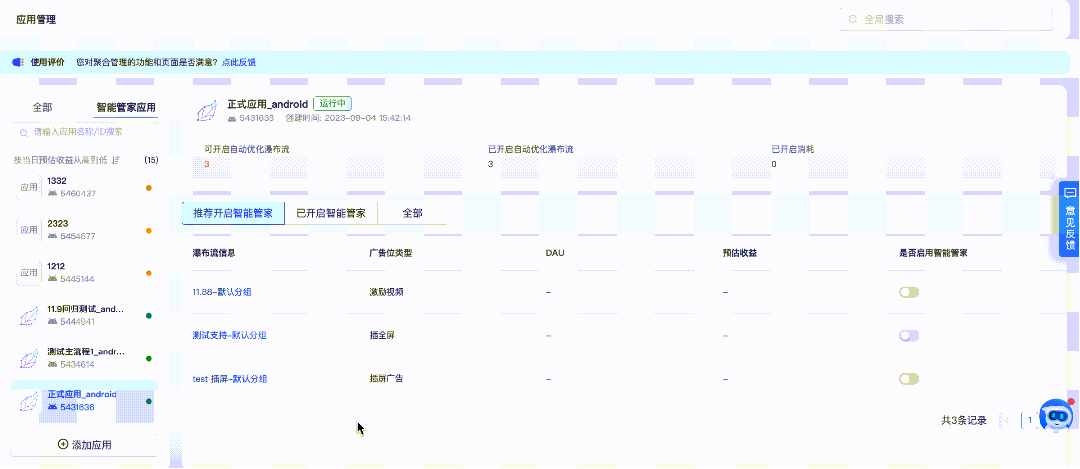Image resolution: width=1080 pixels, height=469 pixels.
Task: Click the 应用 placeholder icon for app 1332
Action: [29, 187]
